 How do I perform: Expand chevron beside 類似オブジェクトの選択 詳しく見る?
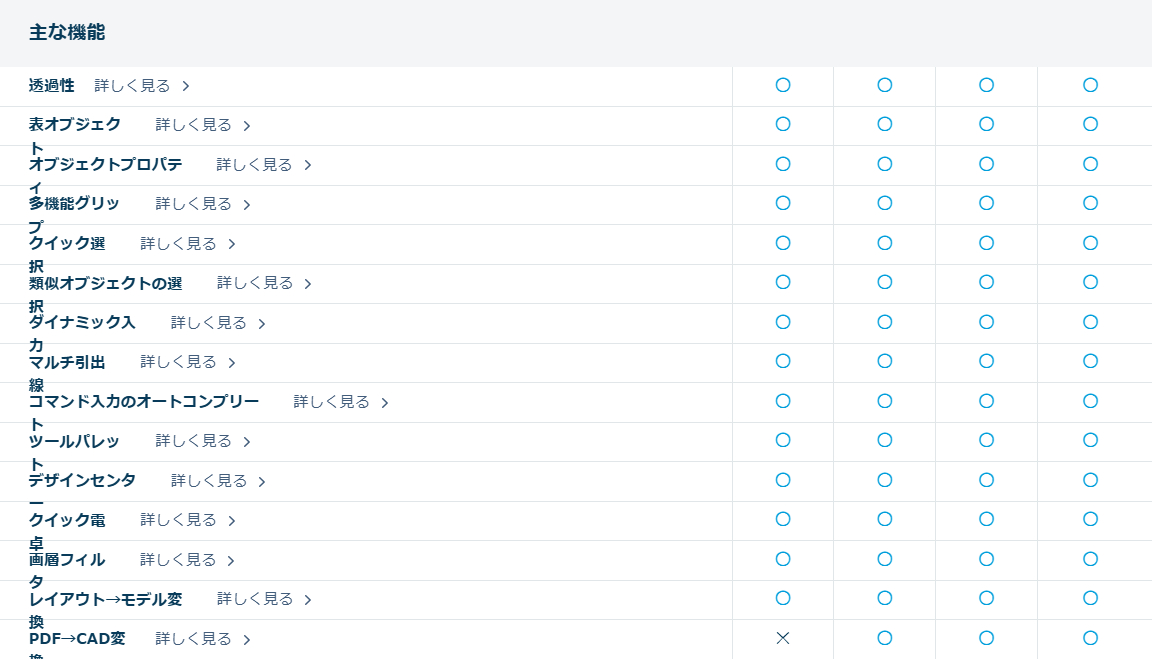coord(308,284)
